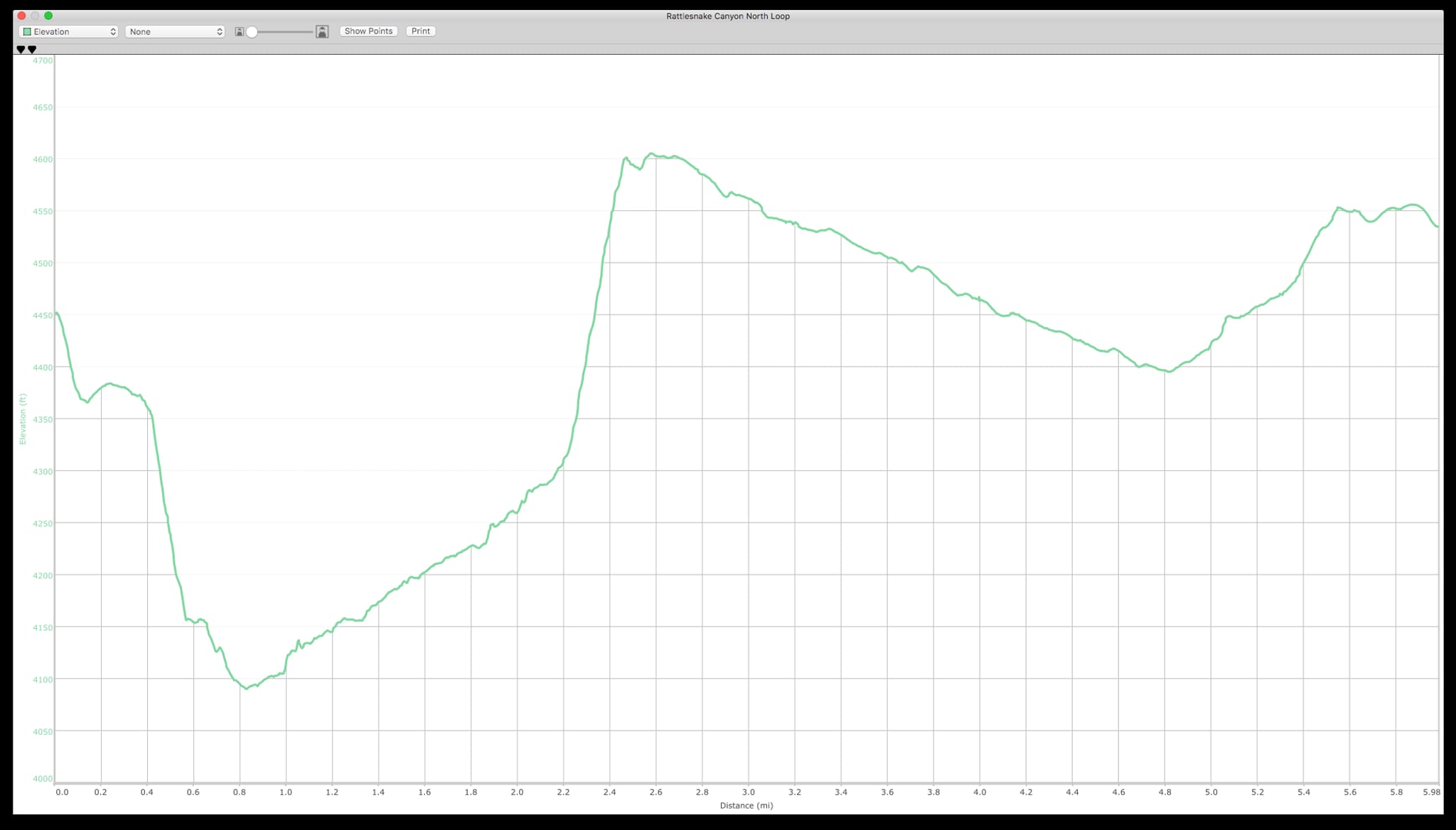Image resolution: width=1456 pixels, height=830 pixels.
Task: Click the second black triangle range marker
Action: 32,50
